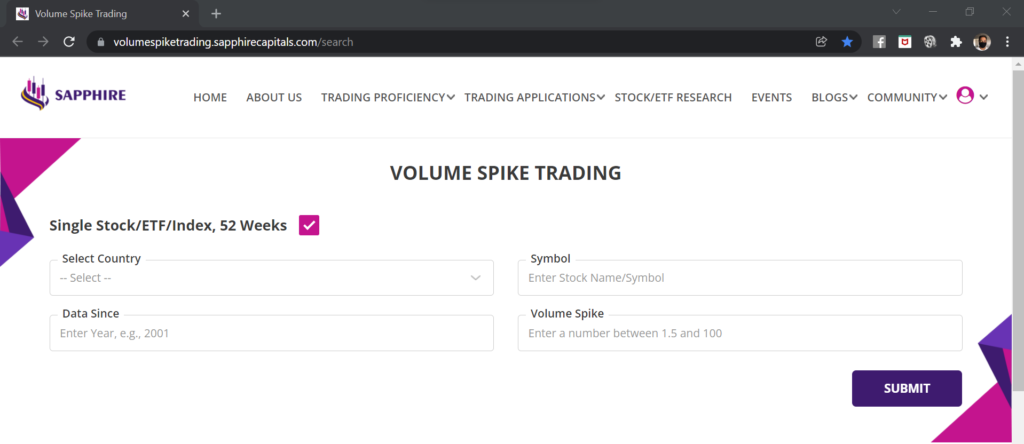Focus the Volume Spike input field
This screenshot has width=1024, height=444.
pos(739,333)
